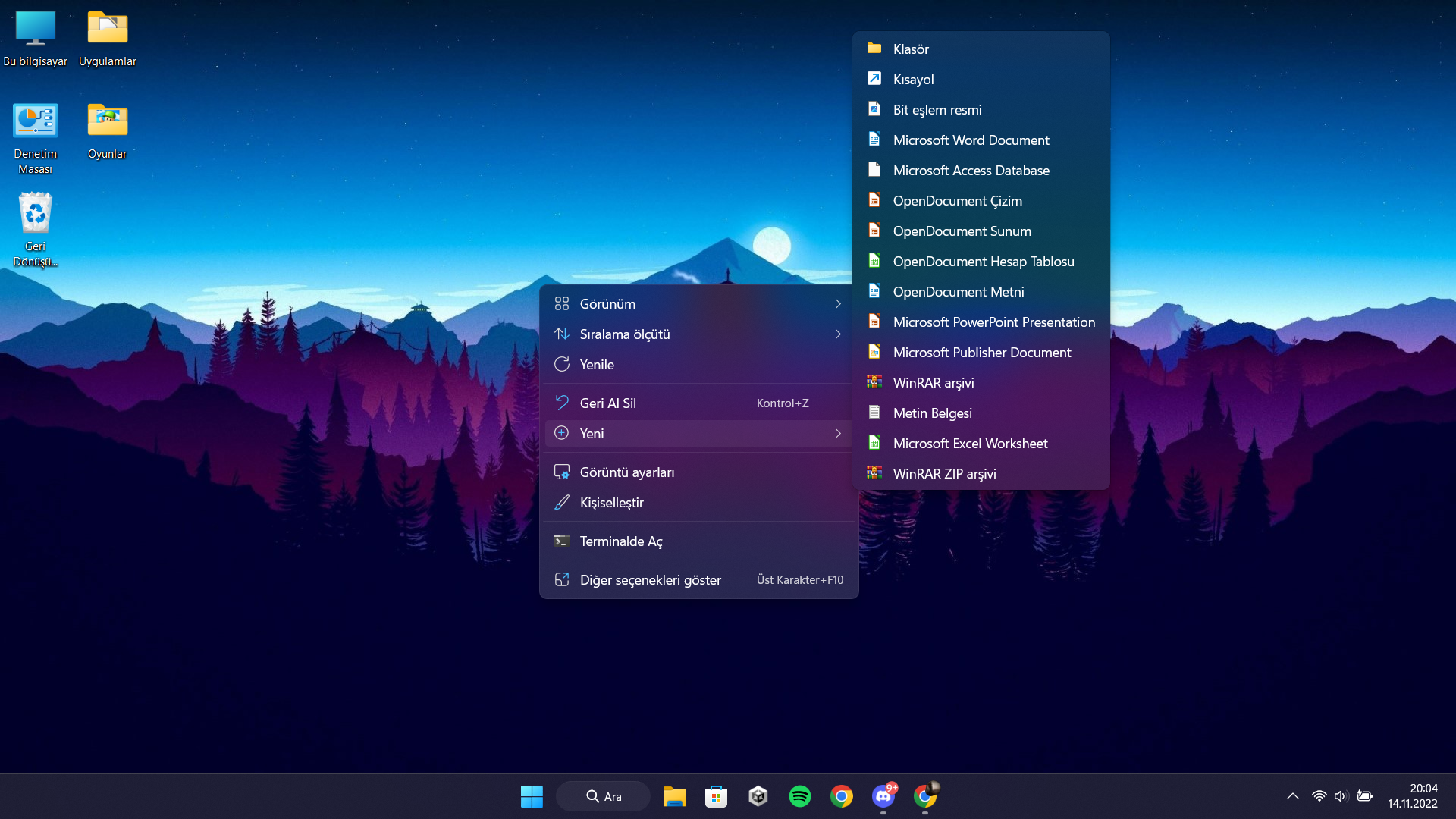Open Microsoft Store taskbar icon
Image resolution: width=1456 pixels, height=819 pixels.
point(716,796)
